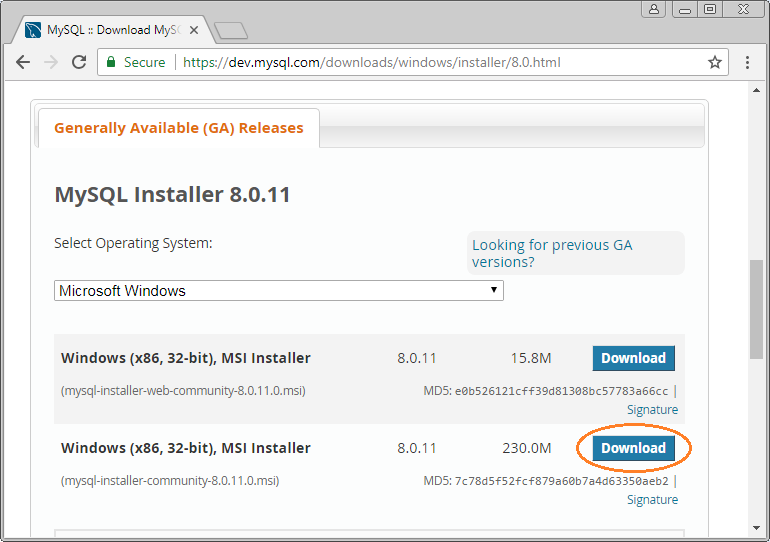Click the address bar URL
The image size is (770, 542).
(x=372, y=62)
